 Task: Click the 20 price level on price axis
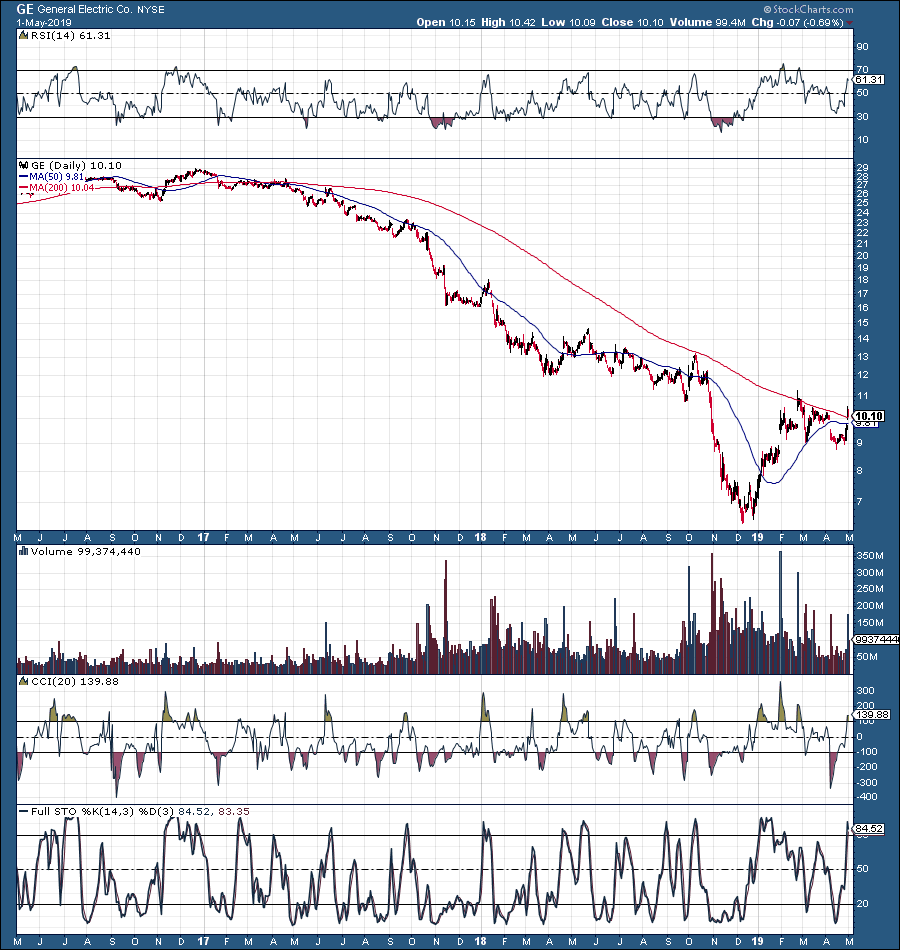click(862, 255)
